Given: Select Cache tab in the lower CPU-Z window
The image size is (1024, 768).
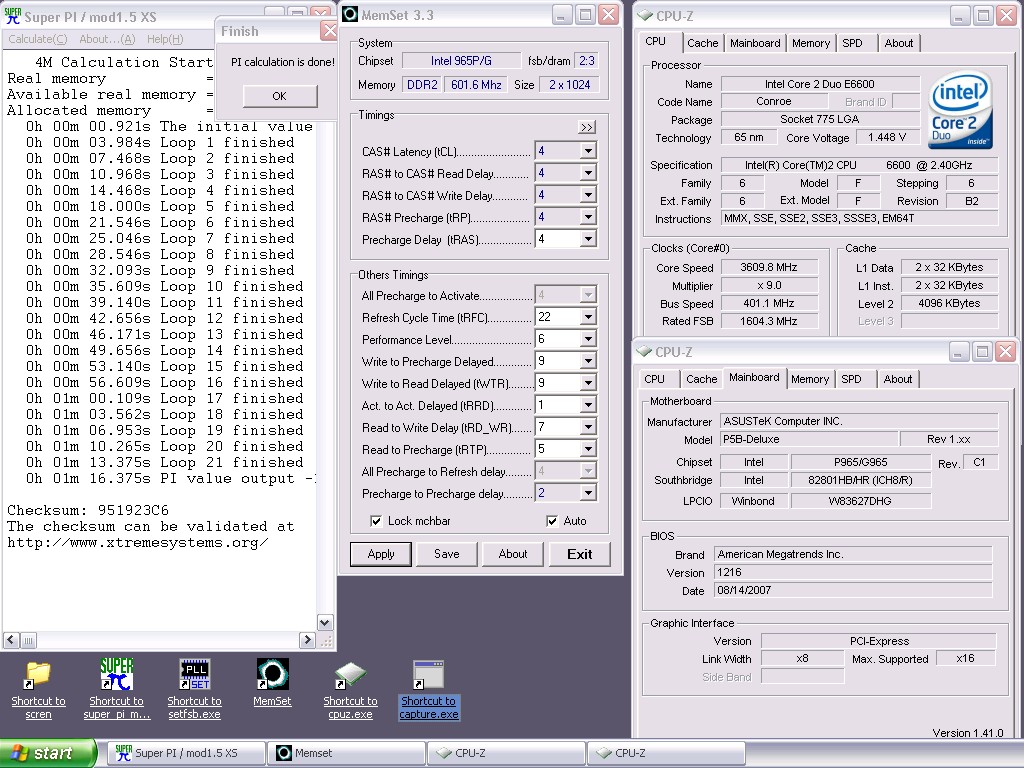Looking at the screenshot, I should click(x=701, y=379).
